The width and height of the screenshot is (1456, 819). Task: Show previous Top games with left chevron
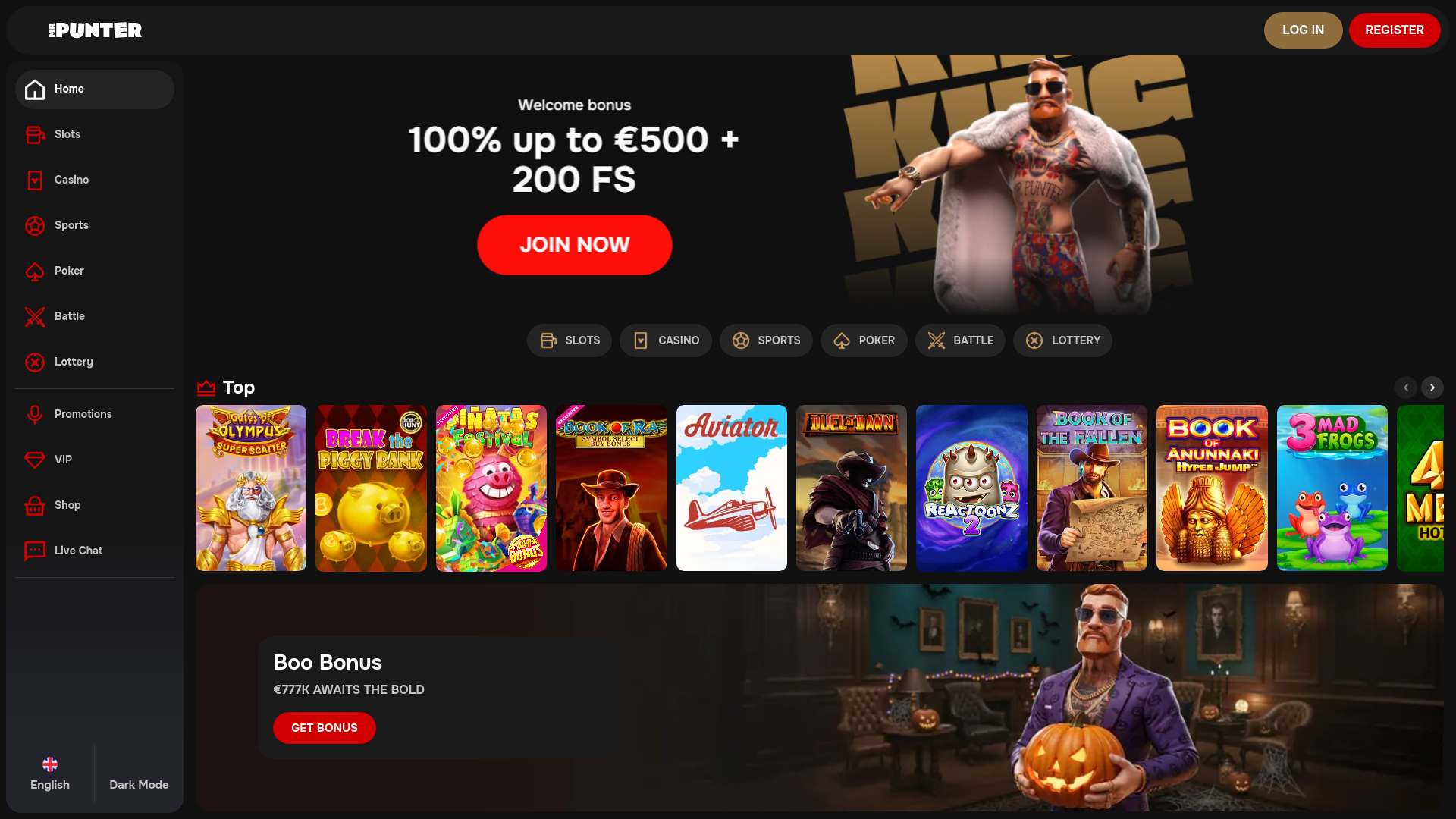click(1406, 388)
